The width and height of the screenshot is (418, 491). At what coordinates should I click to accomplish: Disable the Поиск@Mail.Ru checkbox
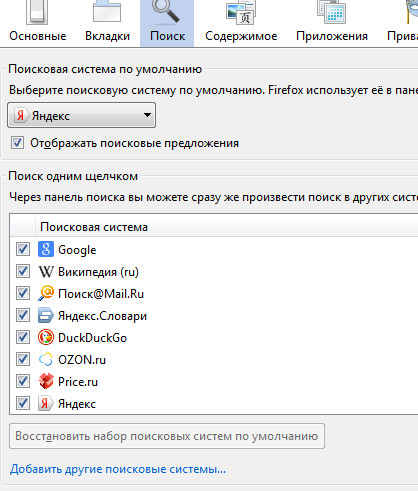(23, 293)
